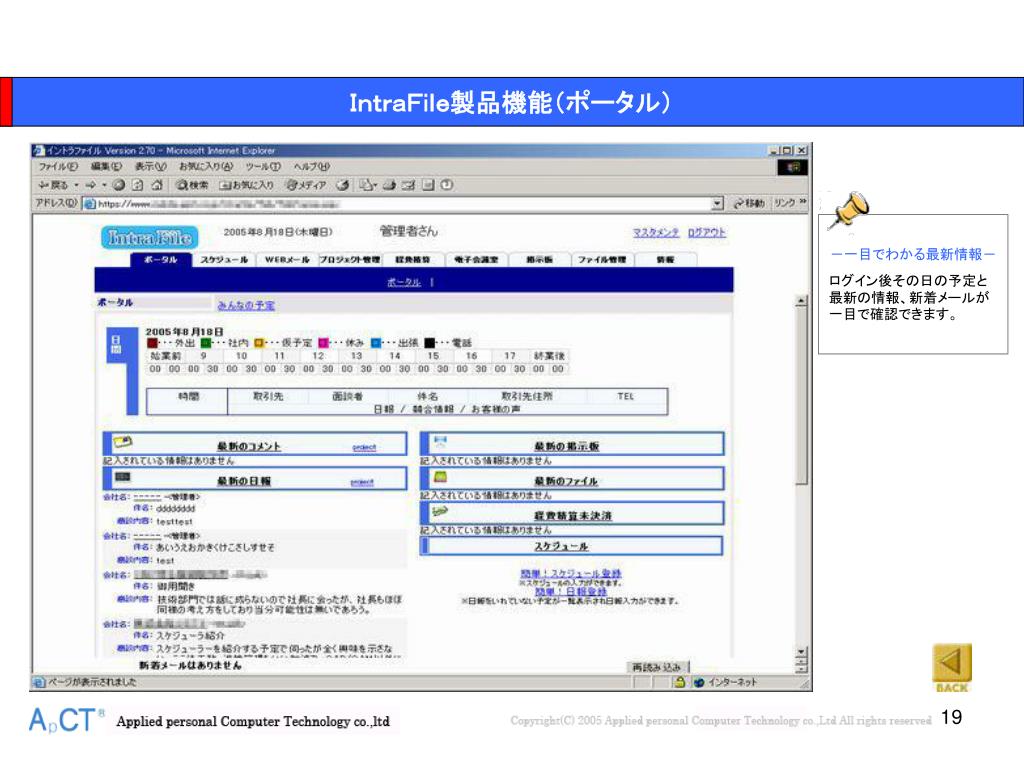The image size is (1024, 768).
Task: Click the IE Home icon
Action: click(157, 185)
